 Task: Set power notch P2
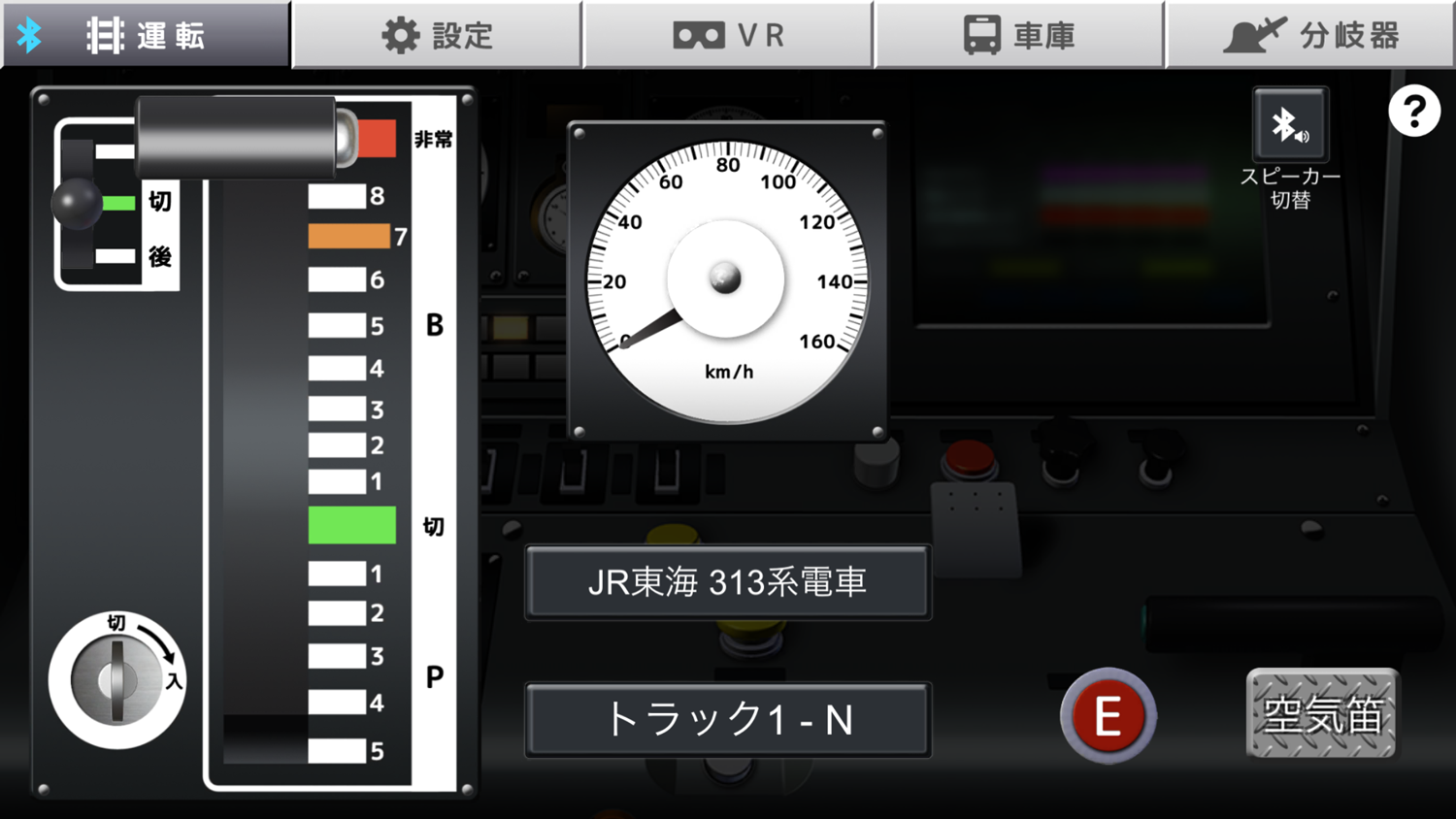click(337, 613)
